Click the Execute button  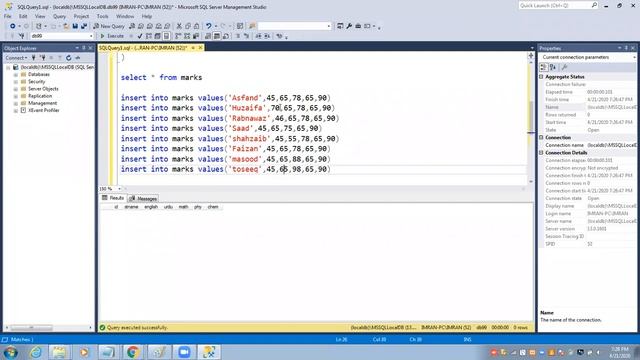(112, 36)
